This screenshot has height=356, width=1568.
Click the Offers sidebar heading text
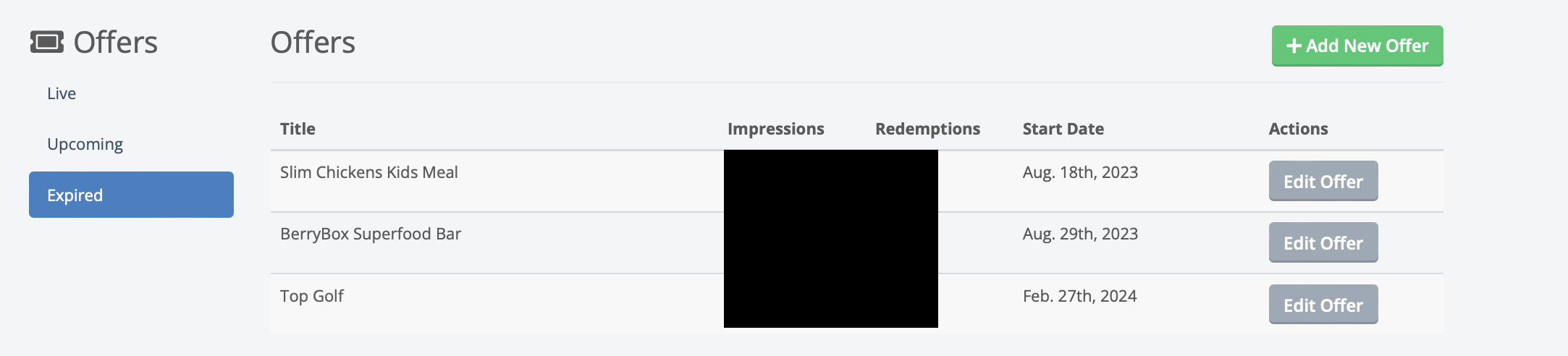115,42
